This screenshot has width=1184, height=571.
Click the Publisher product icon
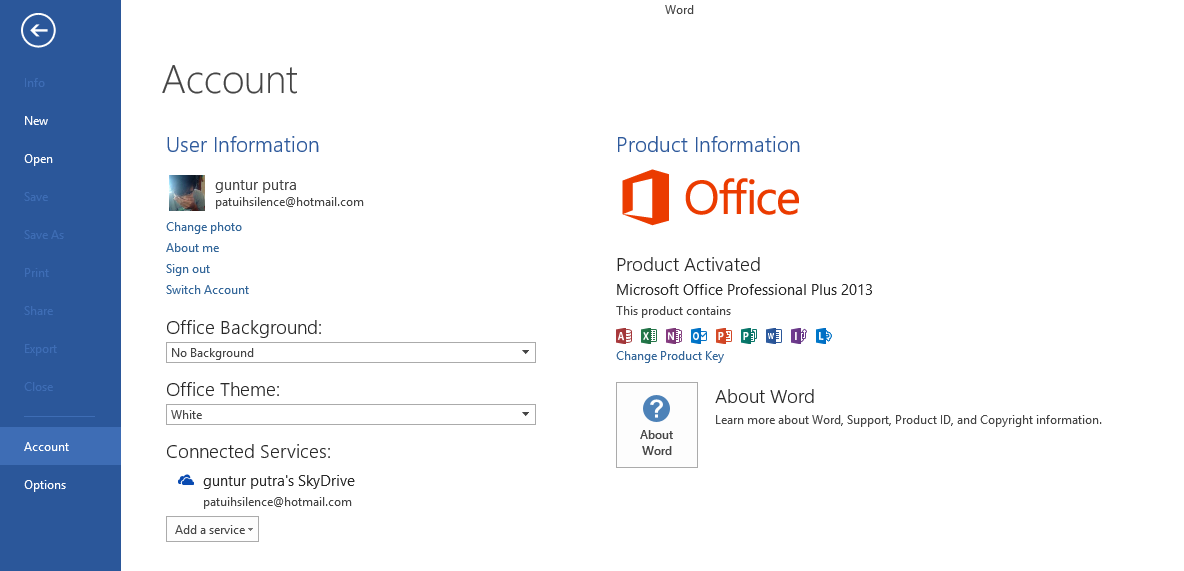(x=749, y=336)
